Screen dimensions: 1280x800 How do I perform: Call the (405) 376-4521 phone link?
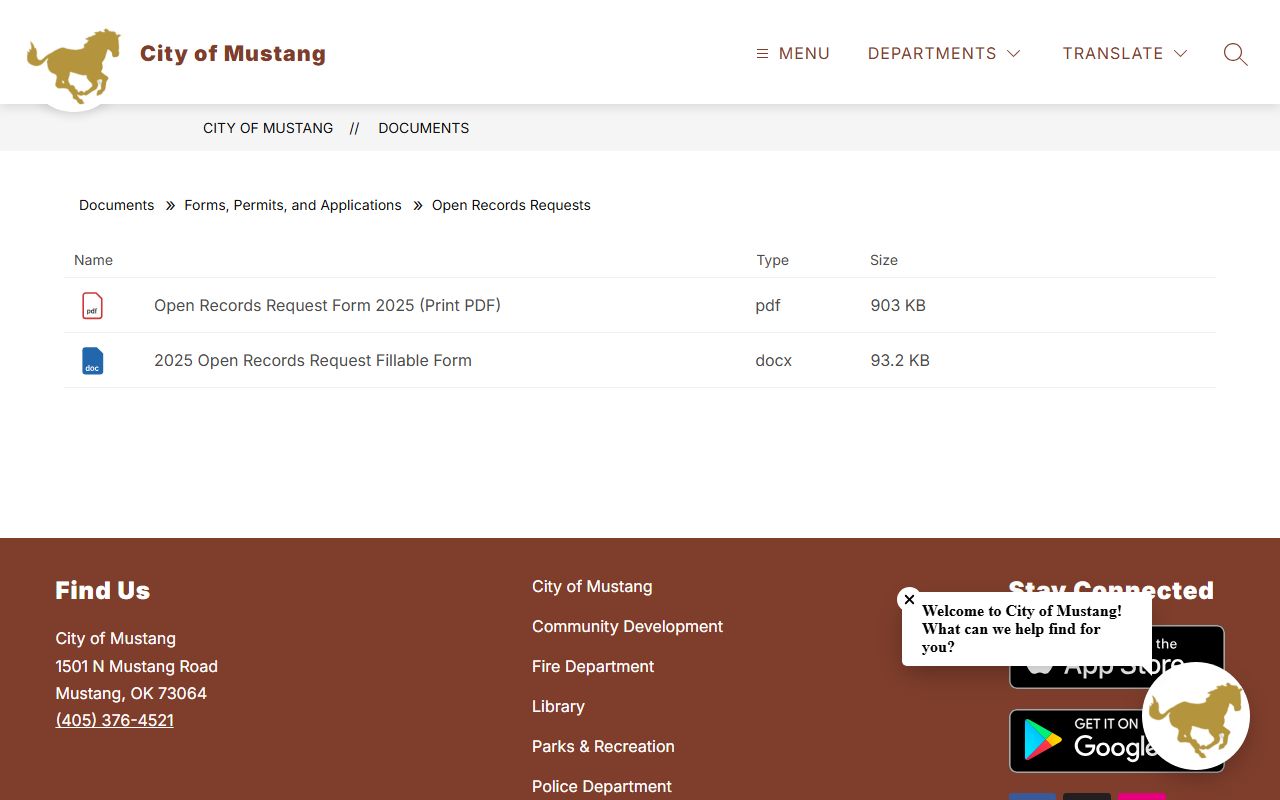pos(115,720)
